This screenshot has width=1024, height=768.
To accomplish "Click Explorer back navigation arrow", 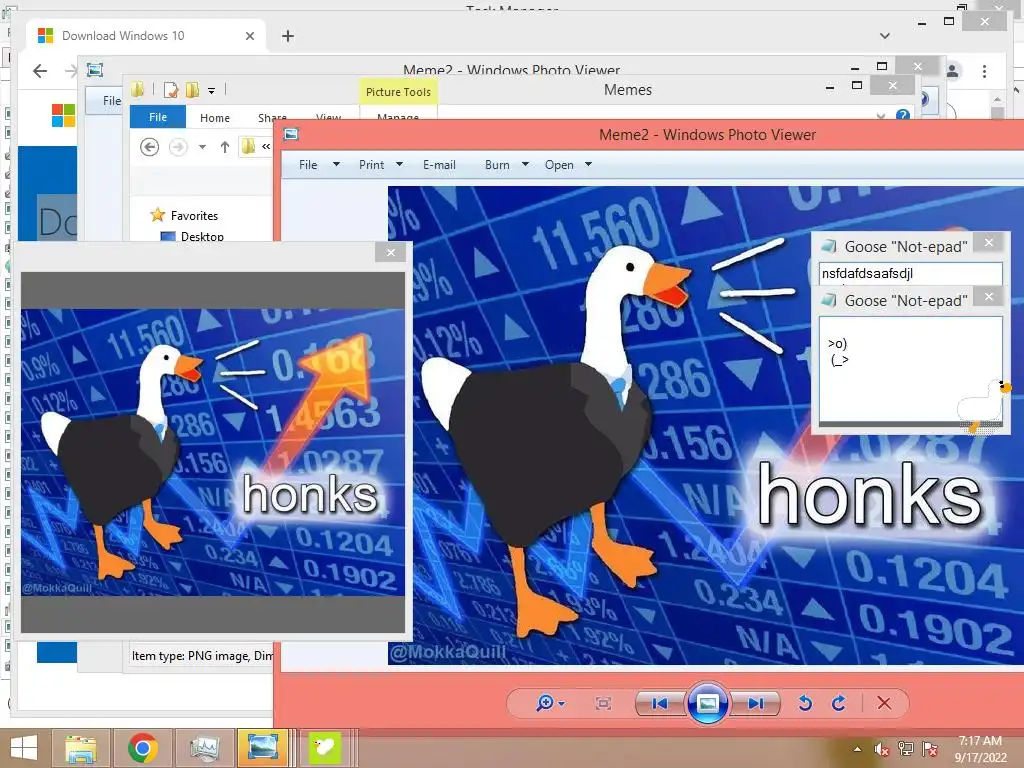I will (150, 147).
